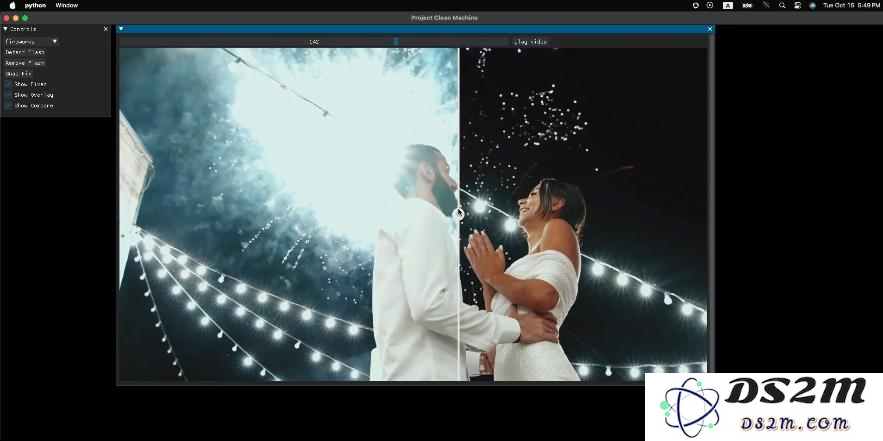883x441 pixels.
Task: Click the input source A icon
Action: (x=728, y=5)
